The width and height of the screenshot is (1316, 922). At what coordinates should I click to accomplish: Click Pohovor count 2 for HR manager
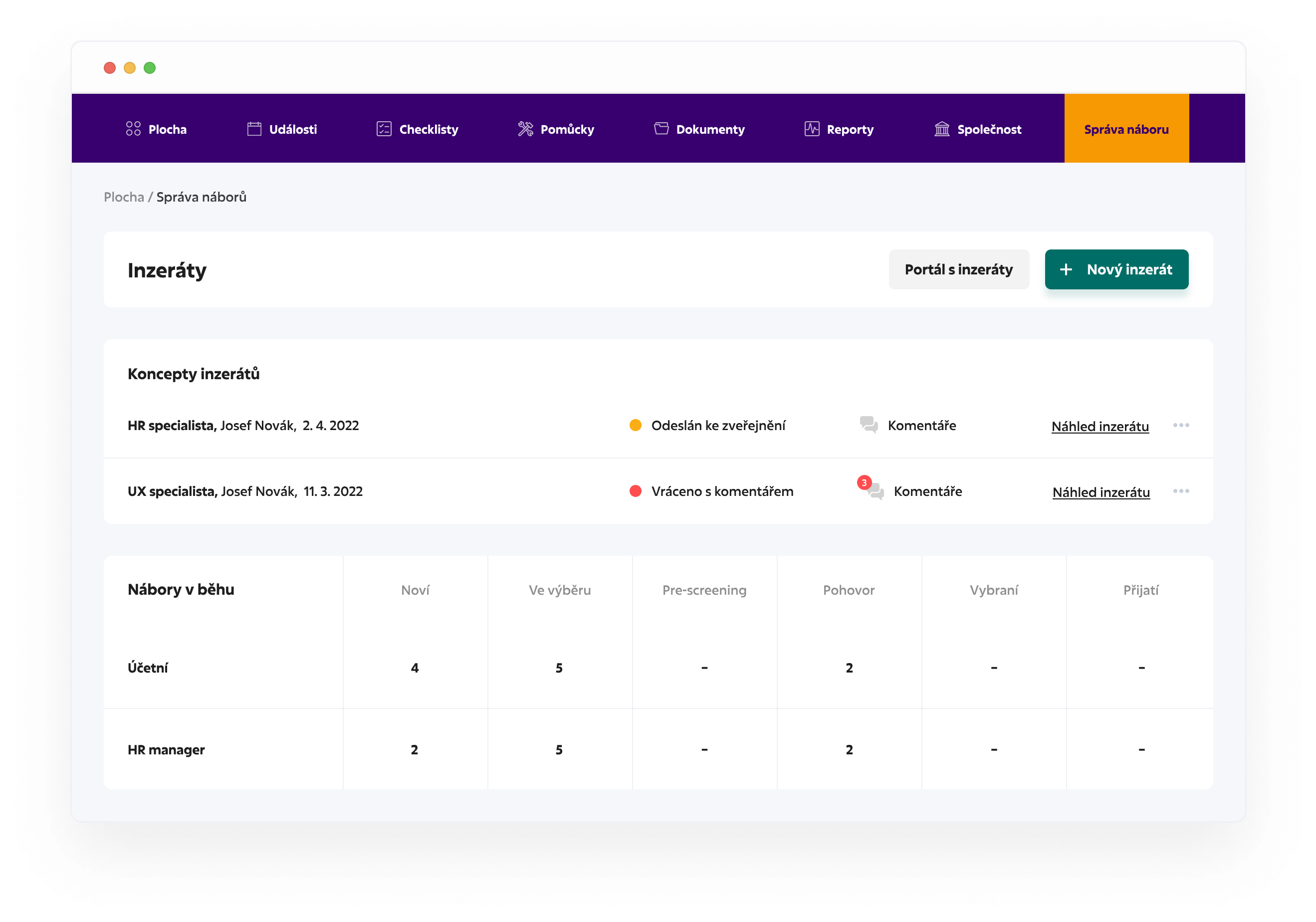(849, 749)
